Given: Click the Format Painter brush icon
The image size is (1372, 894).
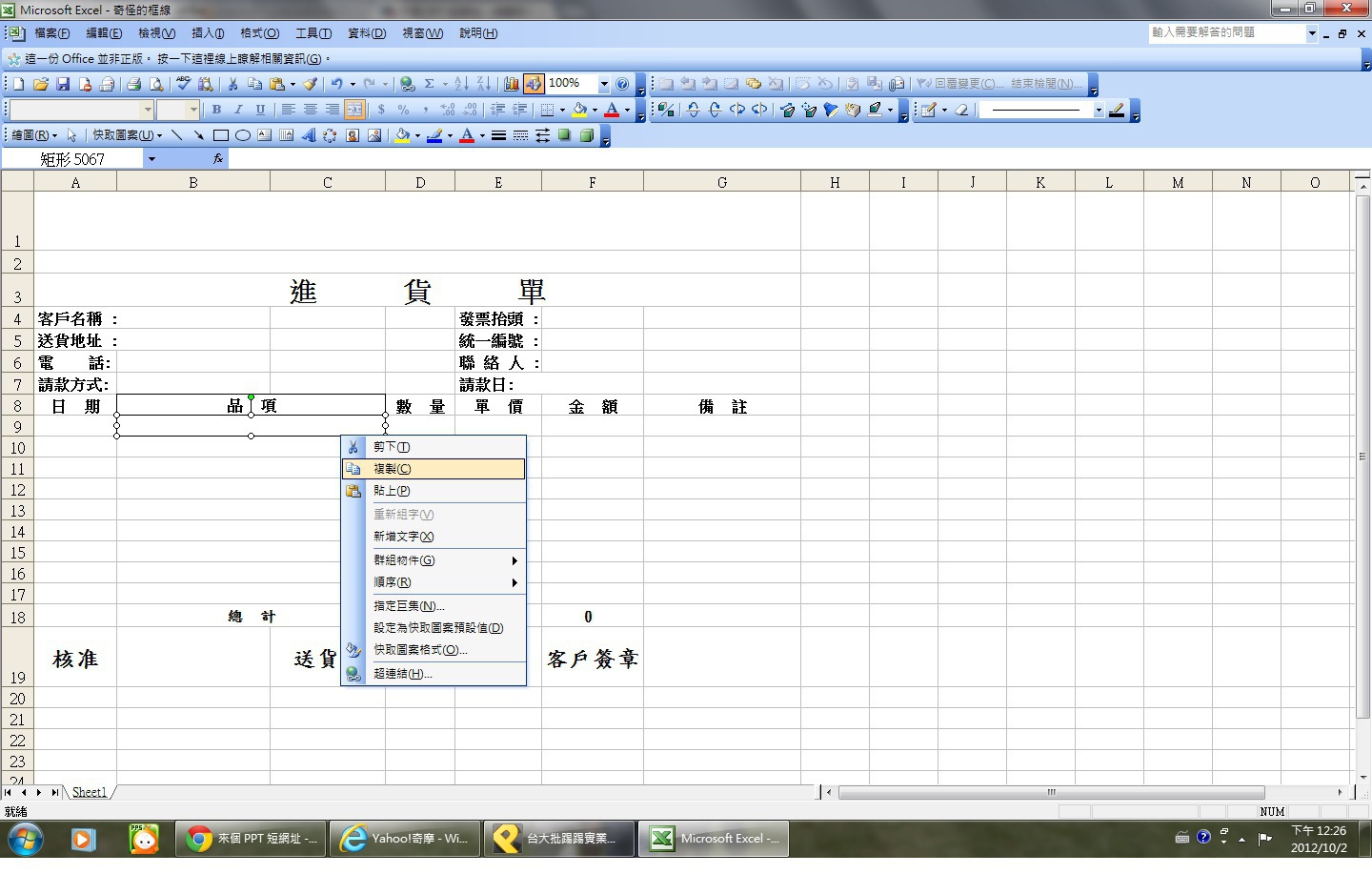Looking at the screenshot, I should coord(310,84).
